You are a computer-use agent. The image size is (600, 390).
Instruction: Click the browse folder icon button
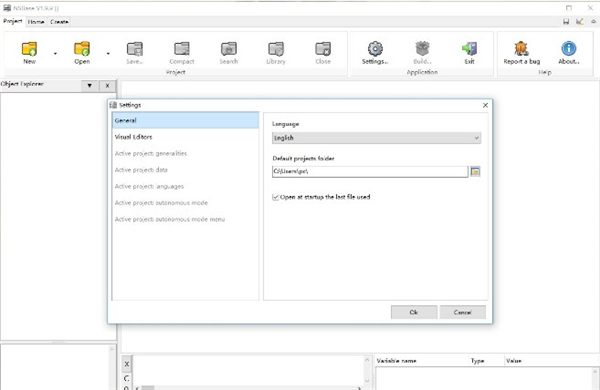coord(475,172)
